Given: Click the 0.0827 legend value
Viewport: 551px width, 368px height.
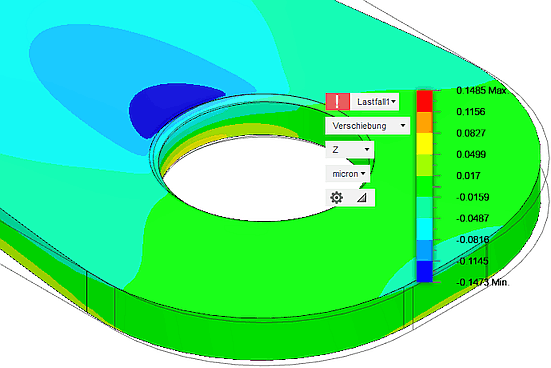Looking at the screenshot, I should pos(471,133).
